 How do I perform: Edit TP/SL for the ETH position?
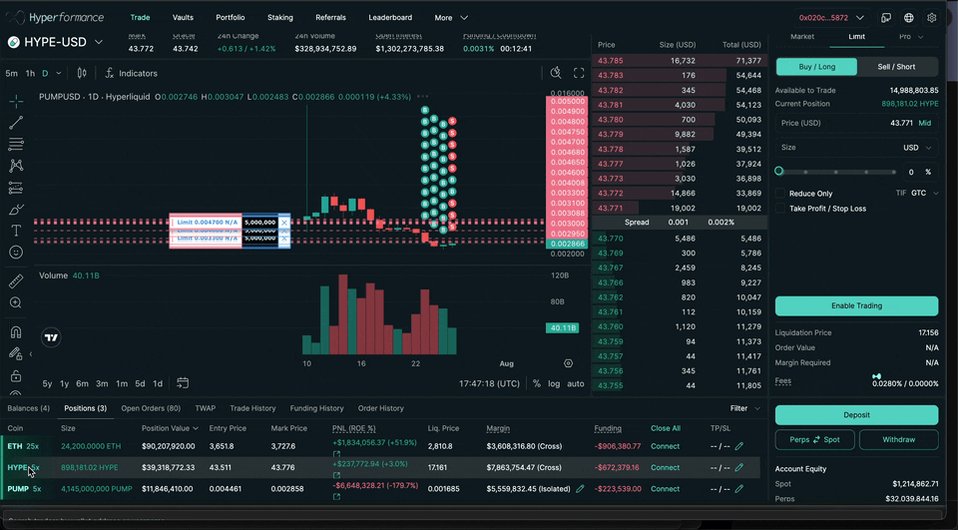coord(739,446)
